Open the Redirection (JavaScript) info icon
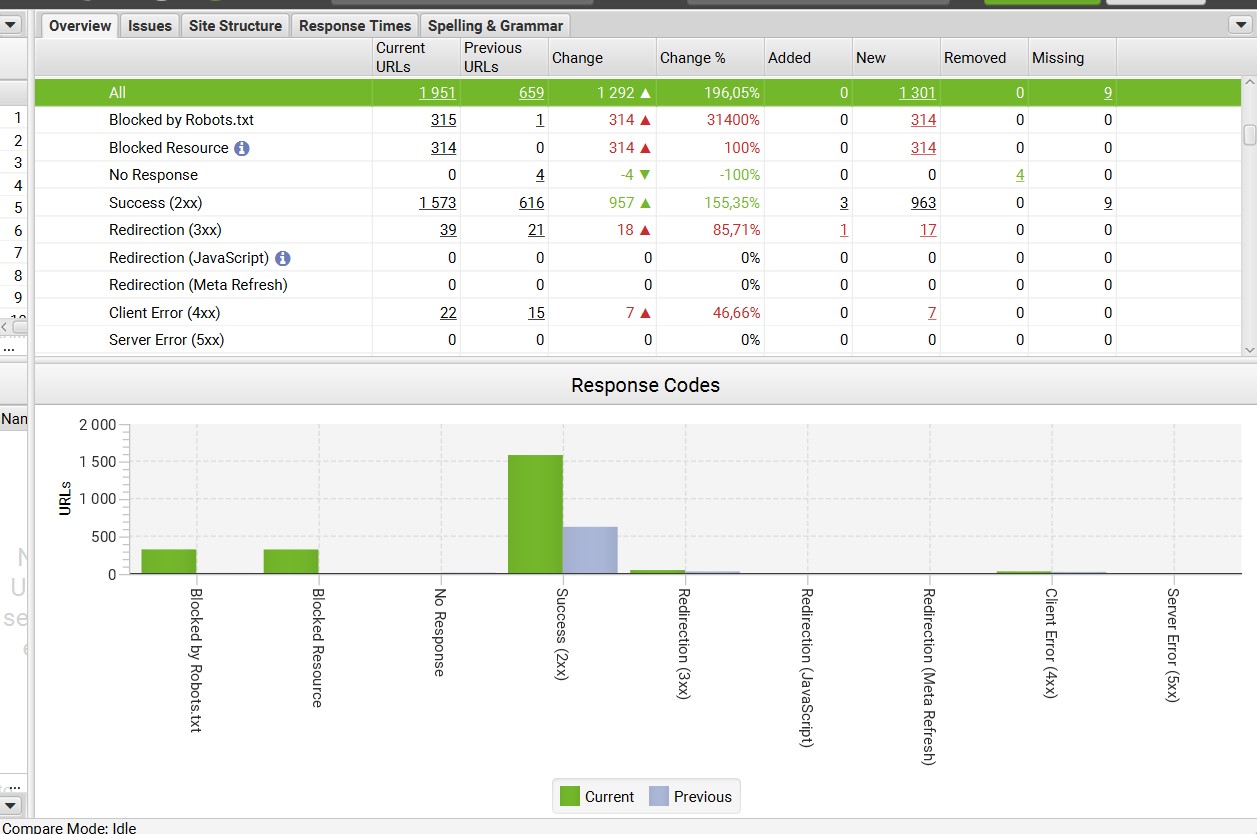1257x834 pixels. (282, 258)
